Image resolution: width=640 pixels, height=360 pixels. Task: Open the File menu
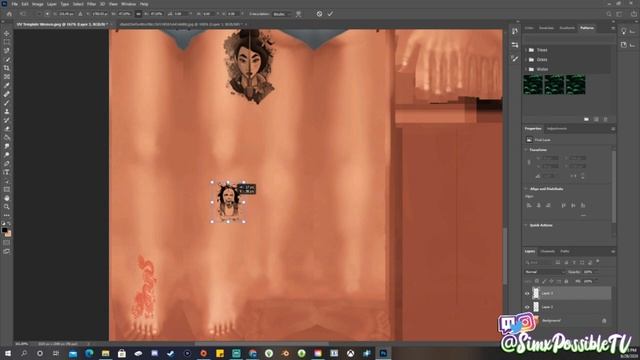click(x=15, y=4)
